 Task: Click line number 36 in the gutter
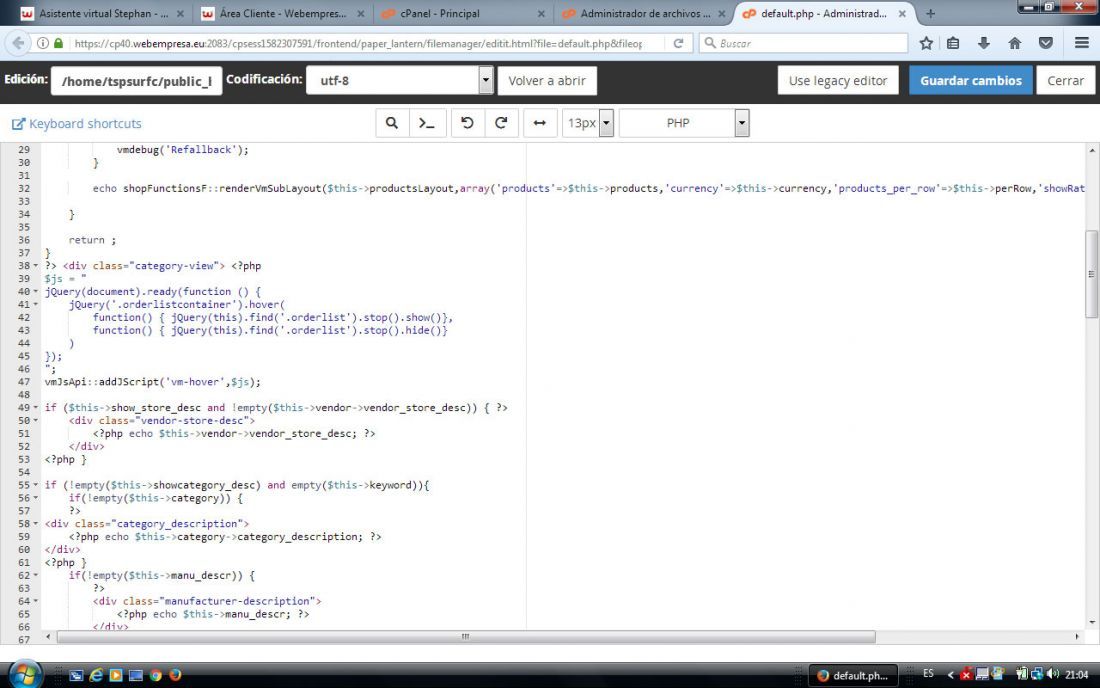click(25, 240)
